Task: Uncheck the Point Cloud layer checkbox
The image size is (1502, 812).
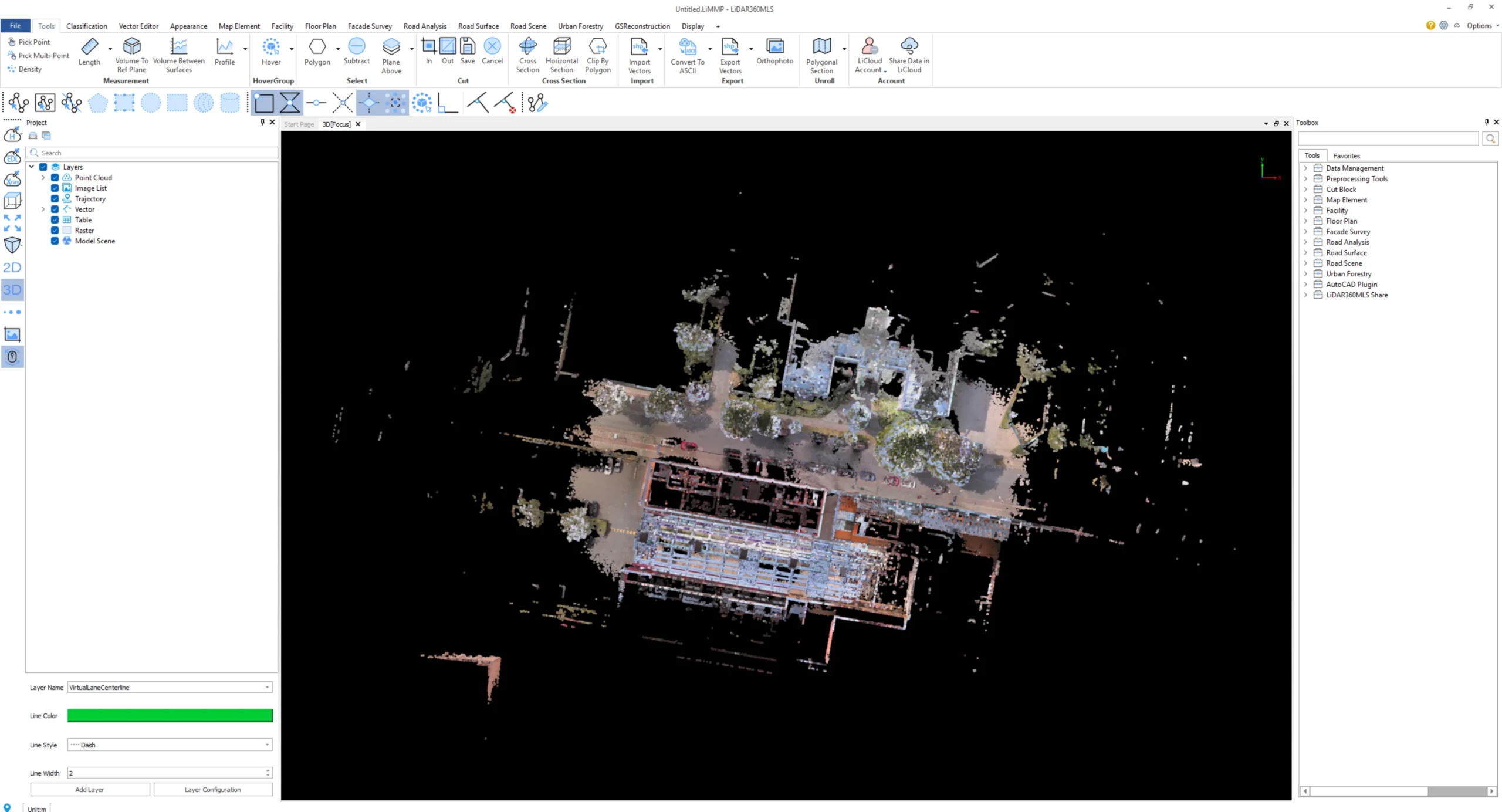Action: 55,178
